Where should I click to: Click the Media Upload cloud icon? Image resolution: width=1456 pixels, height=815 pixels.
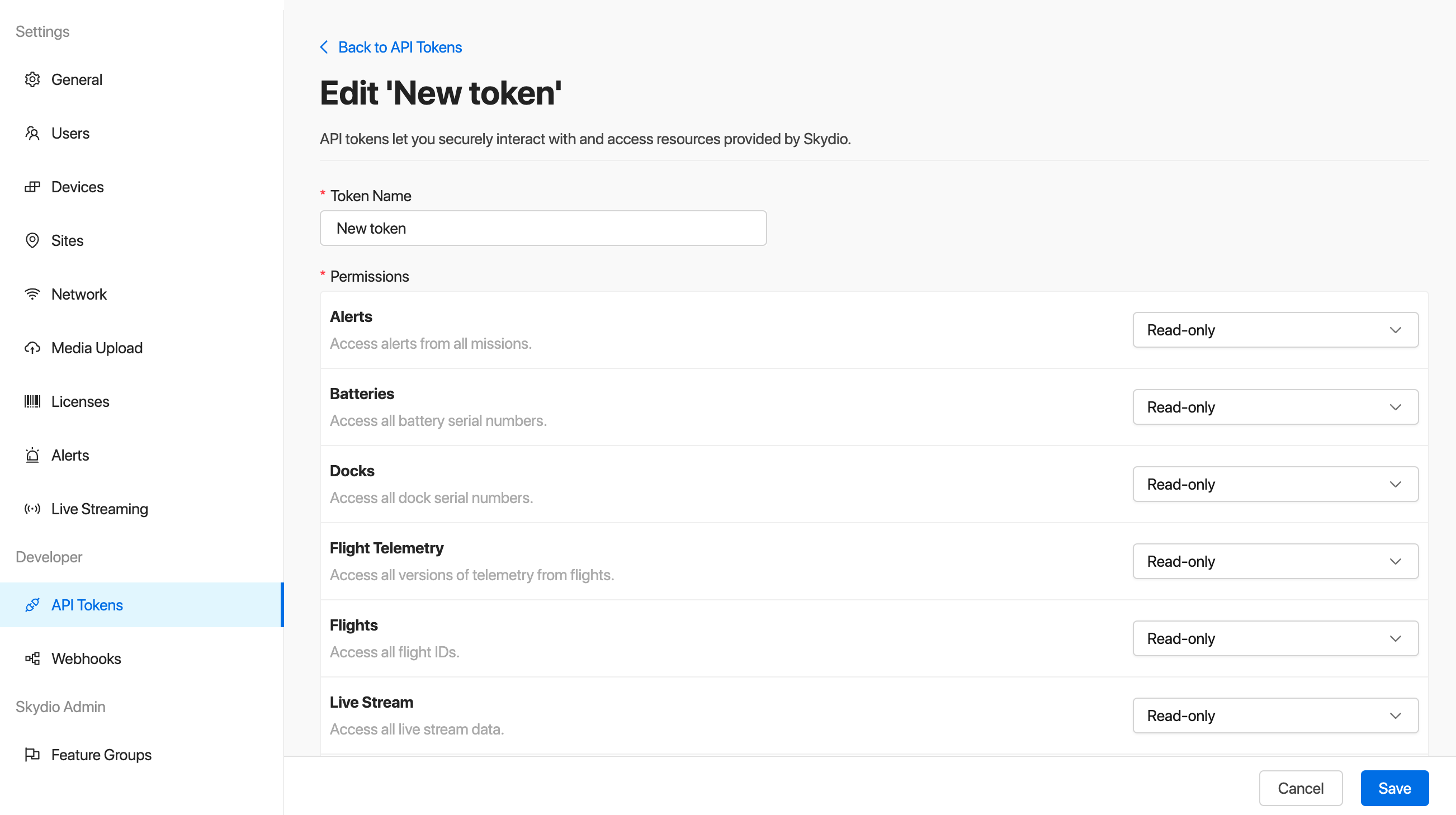[x=32, y=348]
